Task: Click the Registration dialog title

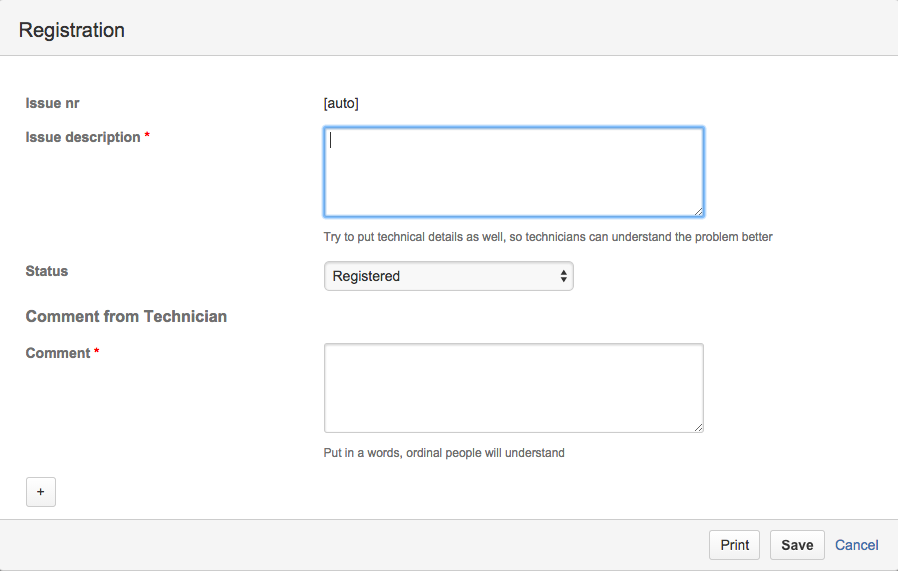Action: [72, 30]
